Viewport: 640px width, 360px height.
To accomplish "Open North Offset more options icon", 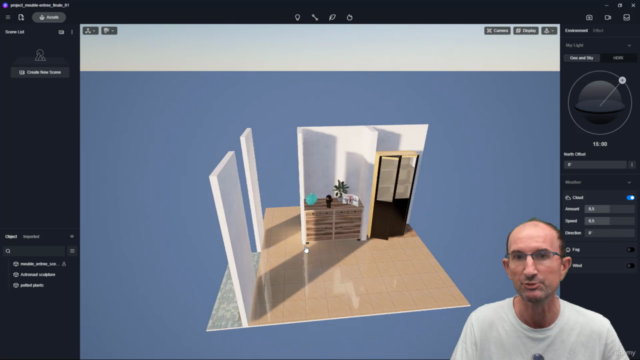I will [632, 165].
